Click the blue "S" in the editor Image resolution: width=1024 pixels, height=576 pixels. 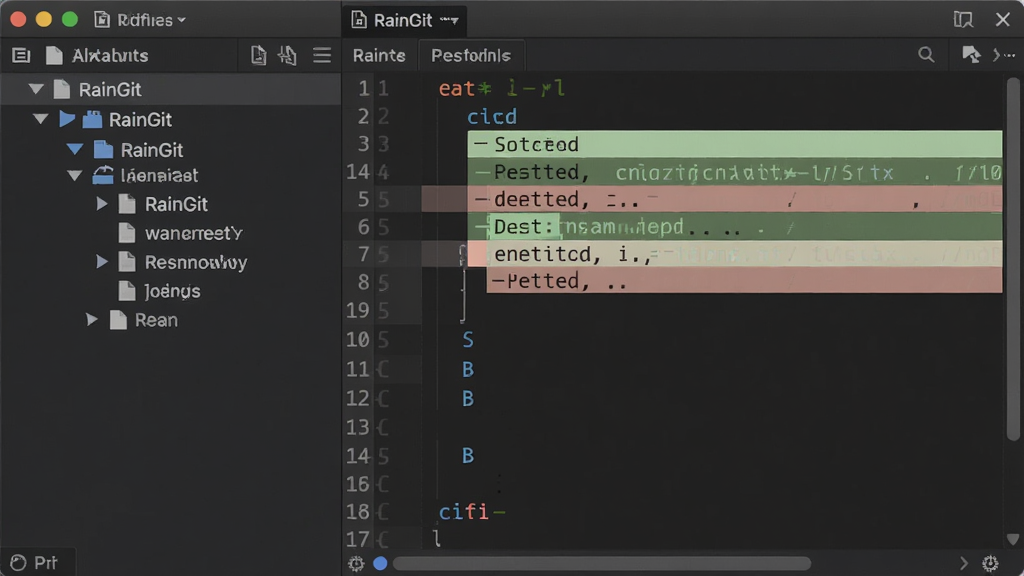(468, 340)
